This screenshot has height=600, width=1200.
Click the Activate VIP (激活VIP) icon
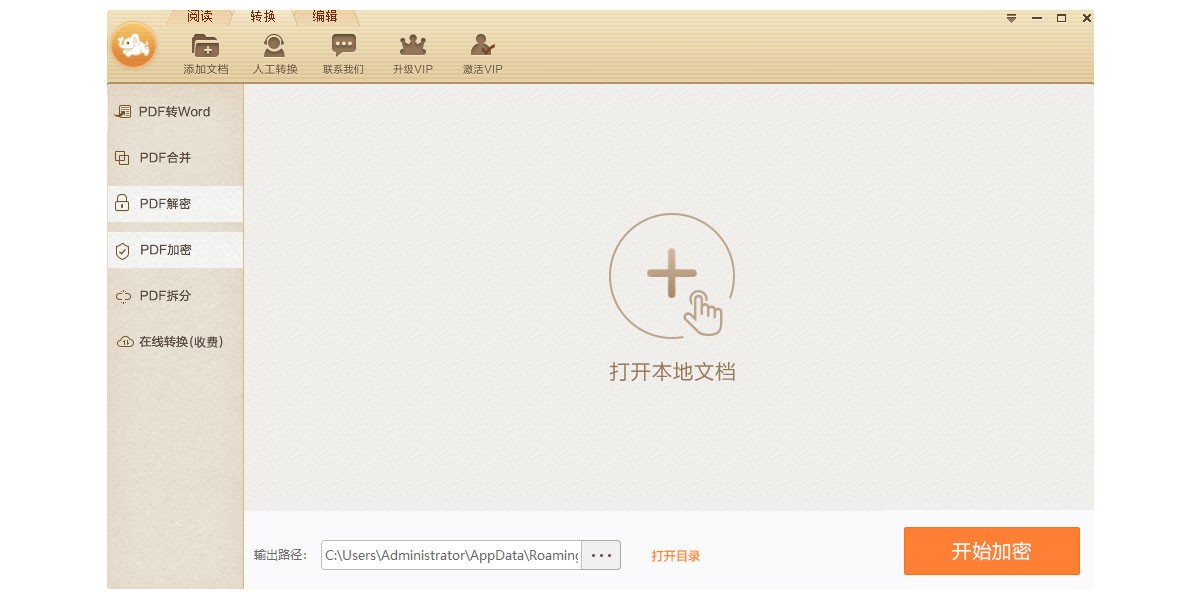[x=482, y=46]
